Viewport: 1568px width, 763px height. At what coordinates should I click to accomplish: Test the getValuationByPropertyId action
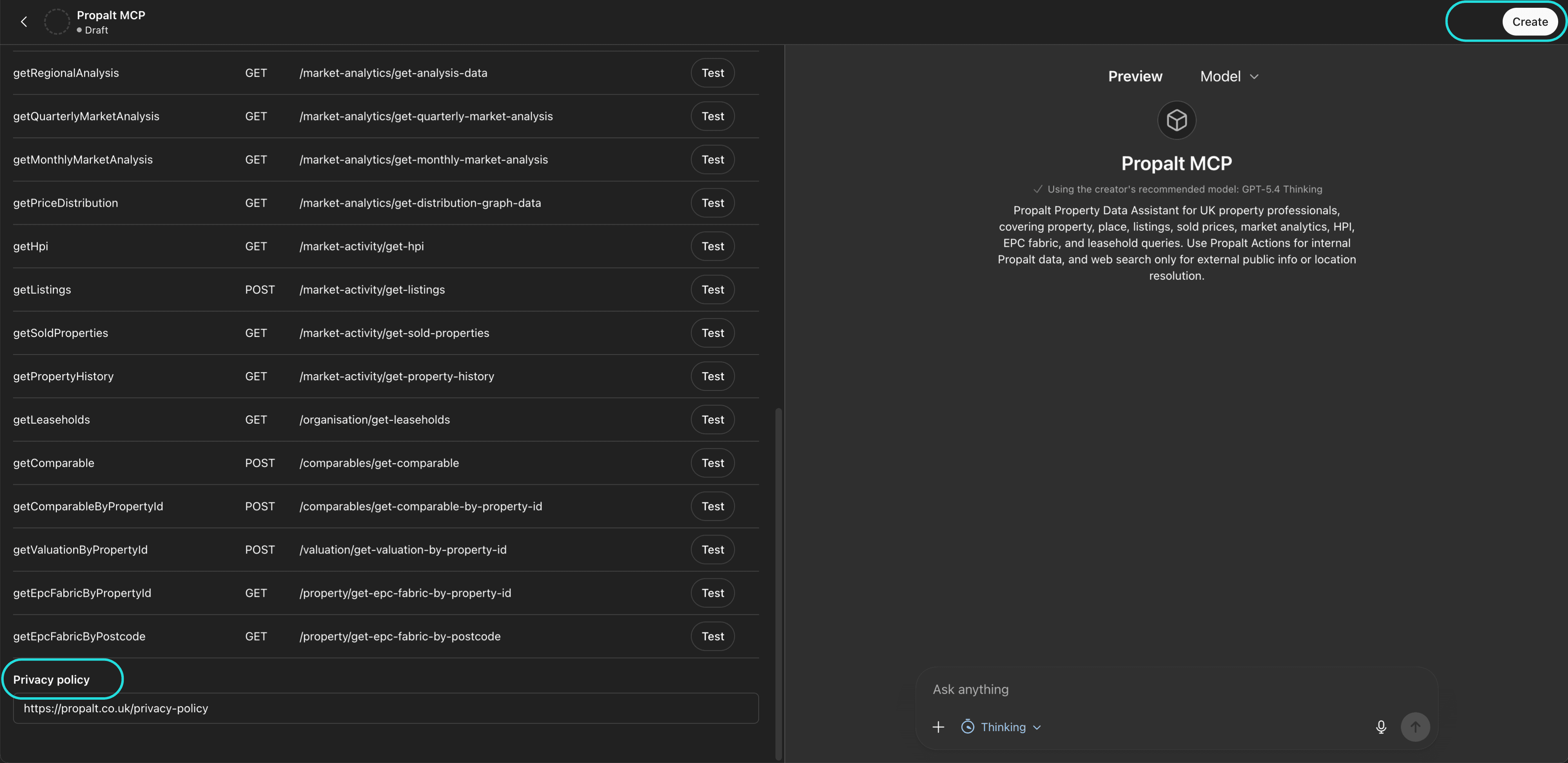(x=712, y=550)
